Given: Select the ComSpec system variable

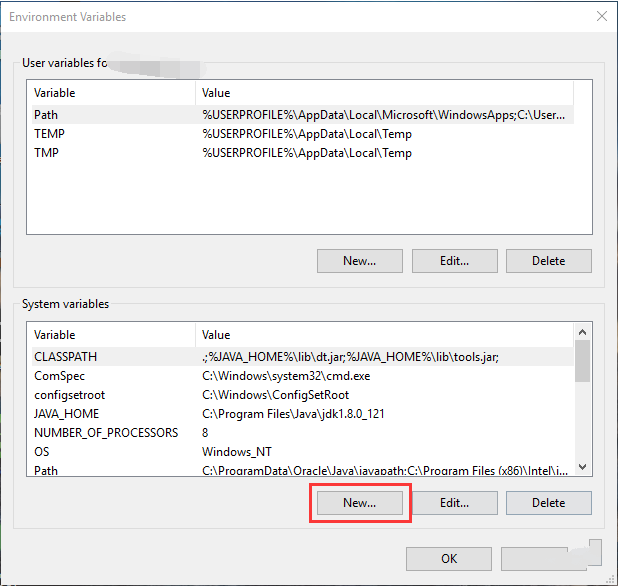Looking at the screenshot, I should click(60, 376).
